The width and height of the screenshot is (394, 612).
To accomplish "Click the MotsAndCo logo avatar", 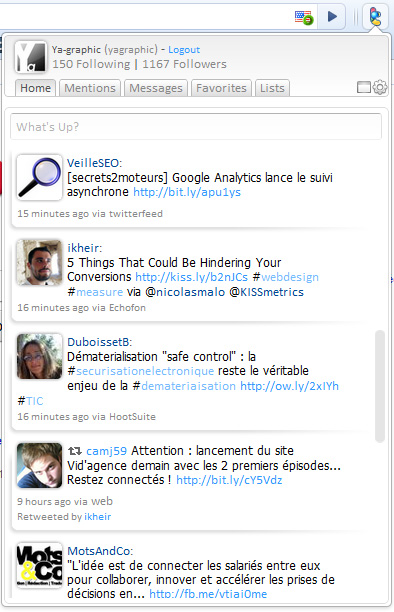I will coord(39,565).
